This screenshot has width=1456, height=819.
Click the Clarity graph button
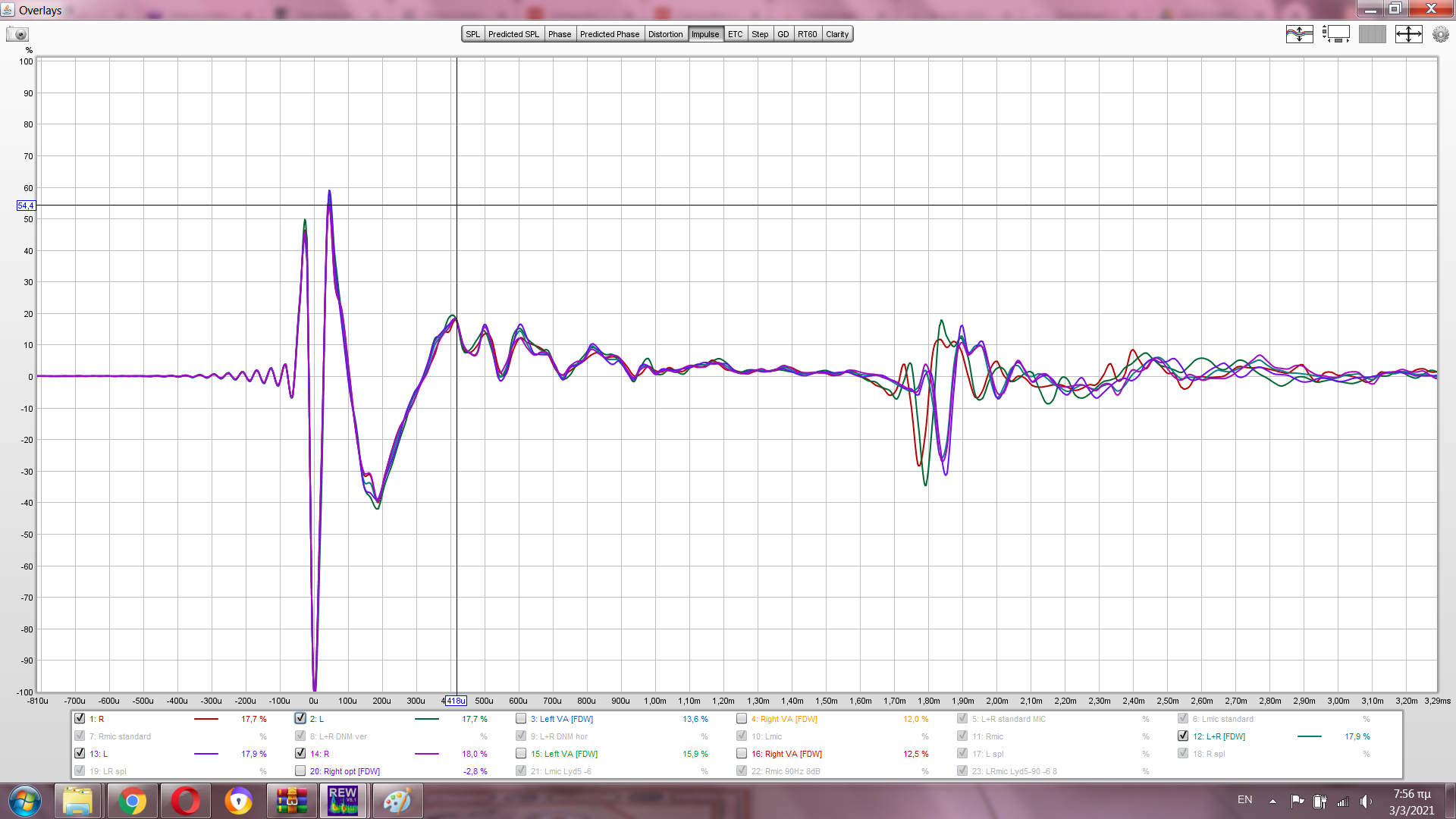(837, 34)
